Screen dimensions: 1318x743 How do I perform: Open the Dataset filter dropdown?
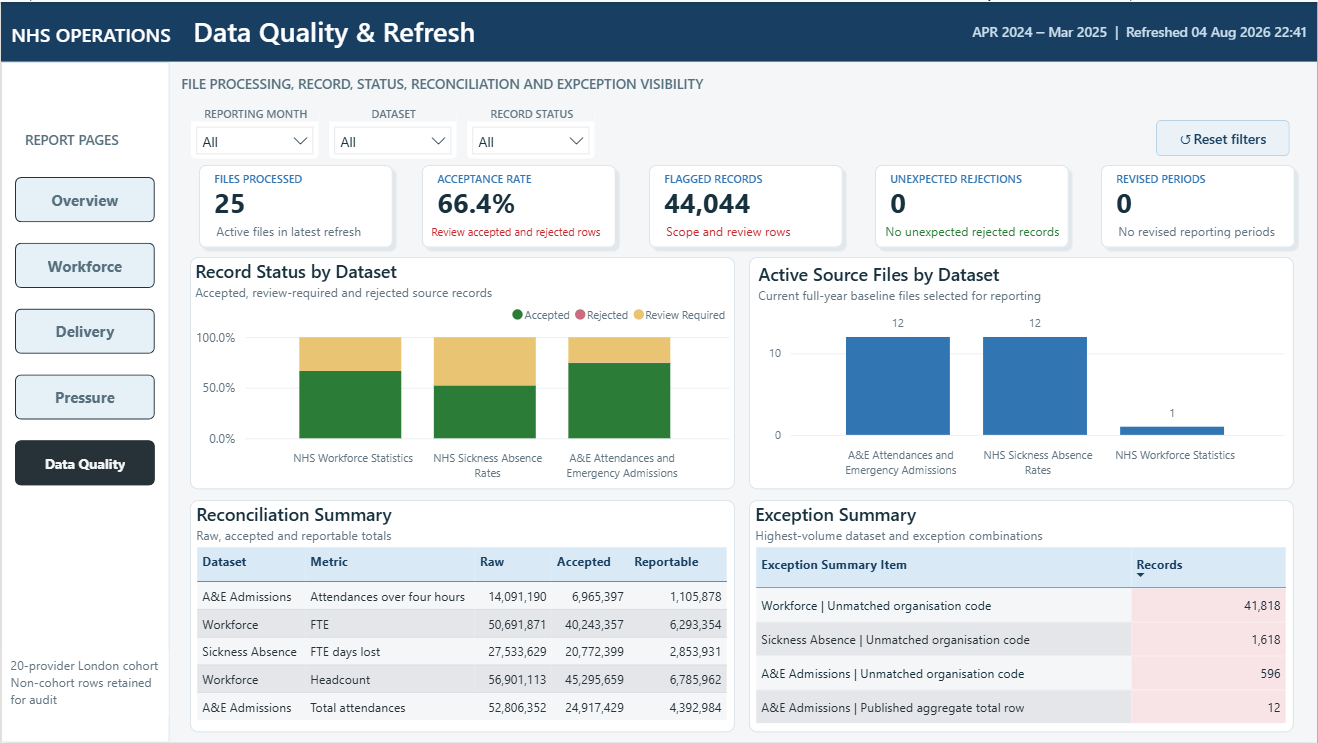pyautogui.click(x=393, y=141)
